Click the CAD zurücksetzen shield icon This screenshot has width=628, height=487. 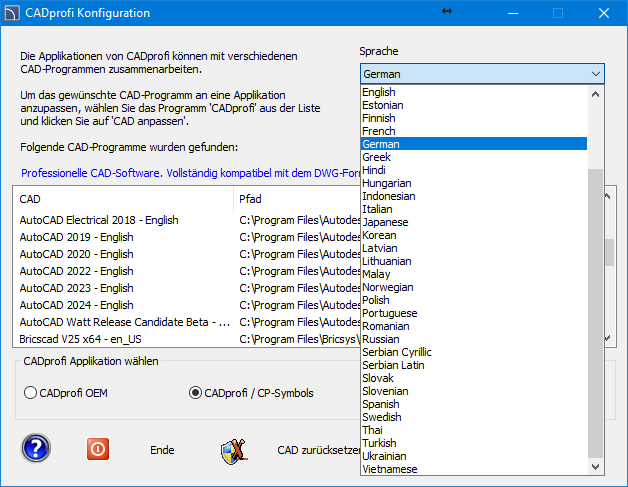[x=234, y=450]
